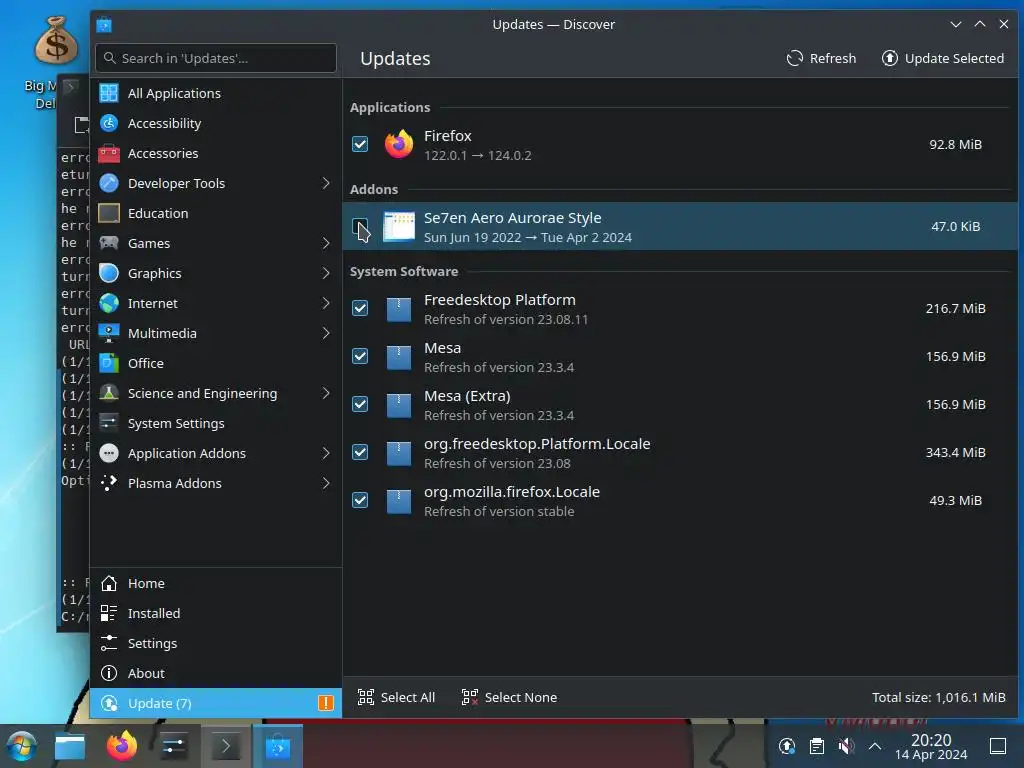Click the clipboard tray icon
This screenshot has height=768, width=1024.
pyautogui.click(x=817, y=746)
